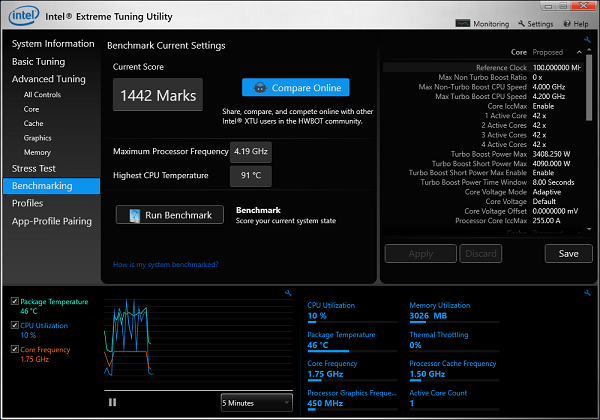Select the Benchmarking section
This screenshot has width=600, height=420.
(x=51, y=186)
